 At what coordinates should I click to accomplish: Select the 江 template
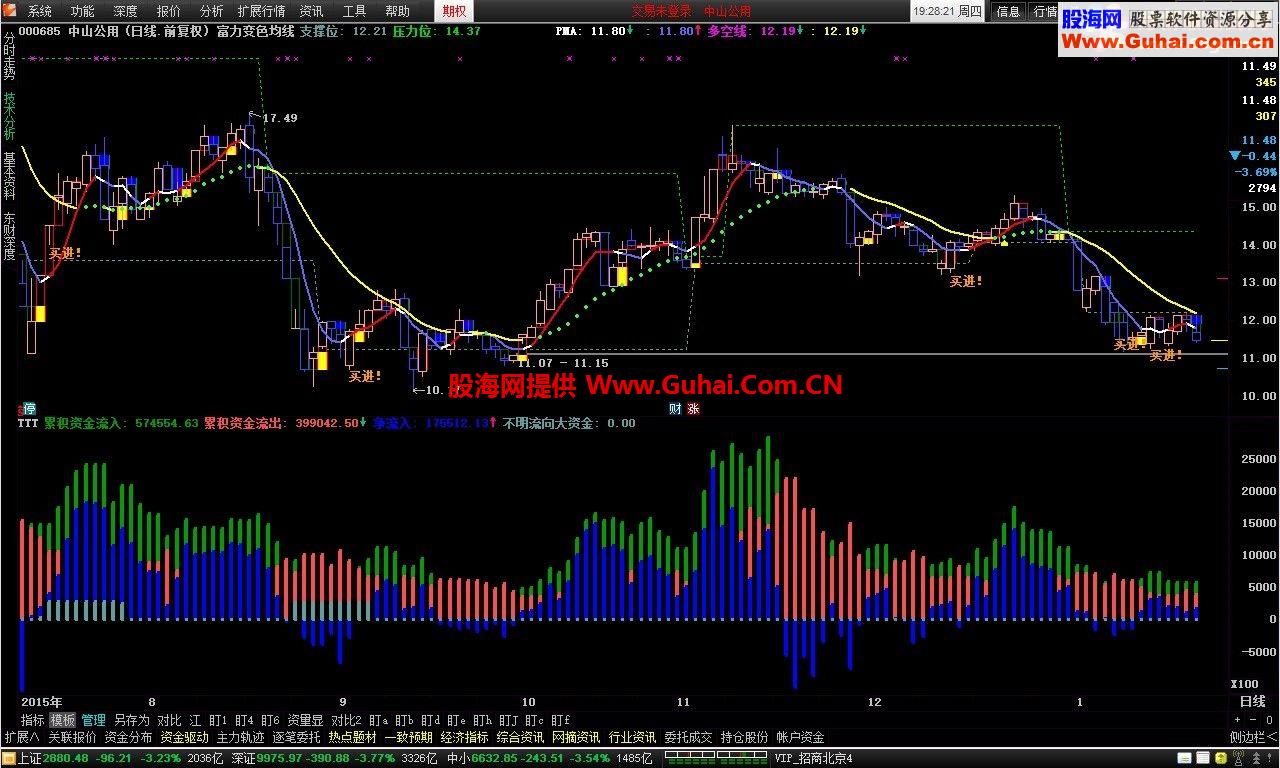(195, 720)
